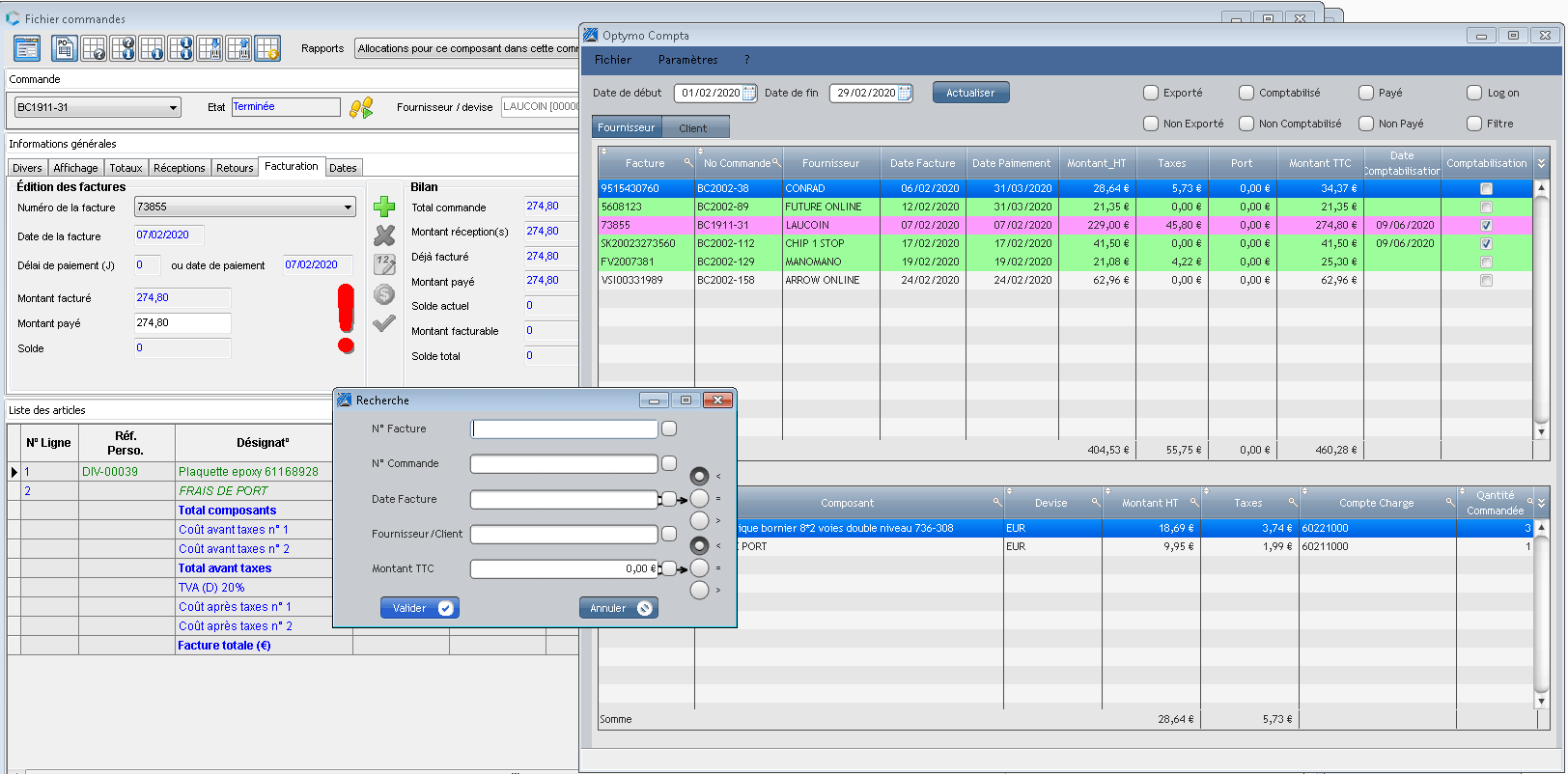Tick the Non Payé checkbox
Image resolution: width=1568 pixels, height=774 pixels.
(x=1366, y=124)
